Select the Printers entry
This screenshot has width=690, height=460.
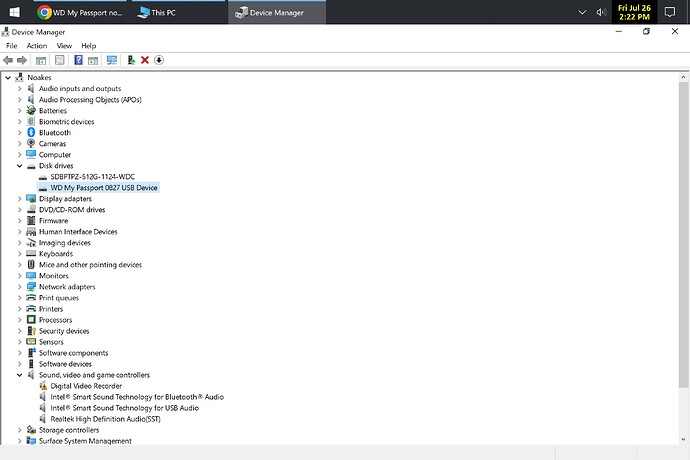[51, 309]
